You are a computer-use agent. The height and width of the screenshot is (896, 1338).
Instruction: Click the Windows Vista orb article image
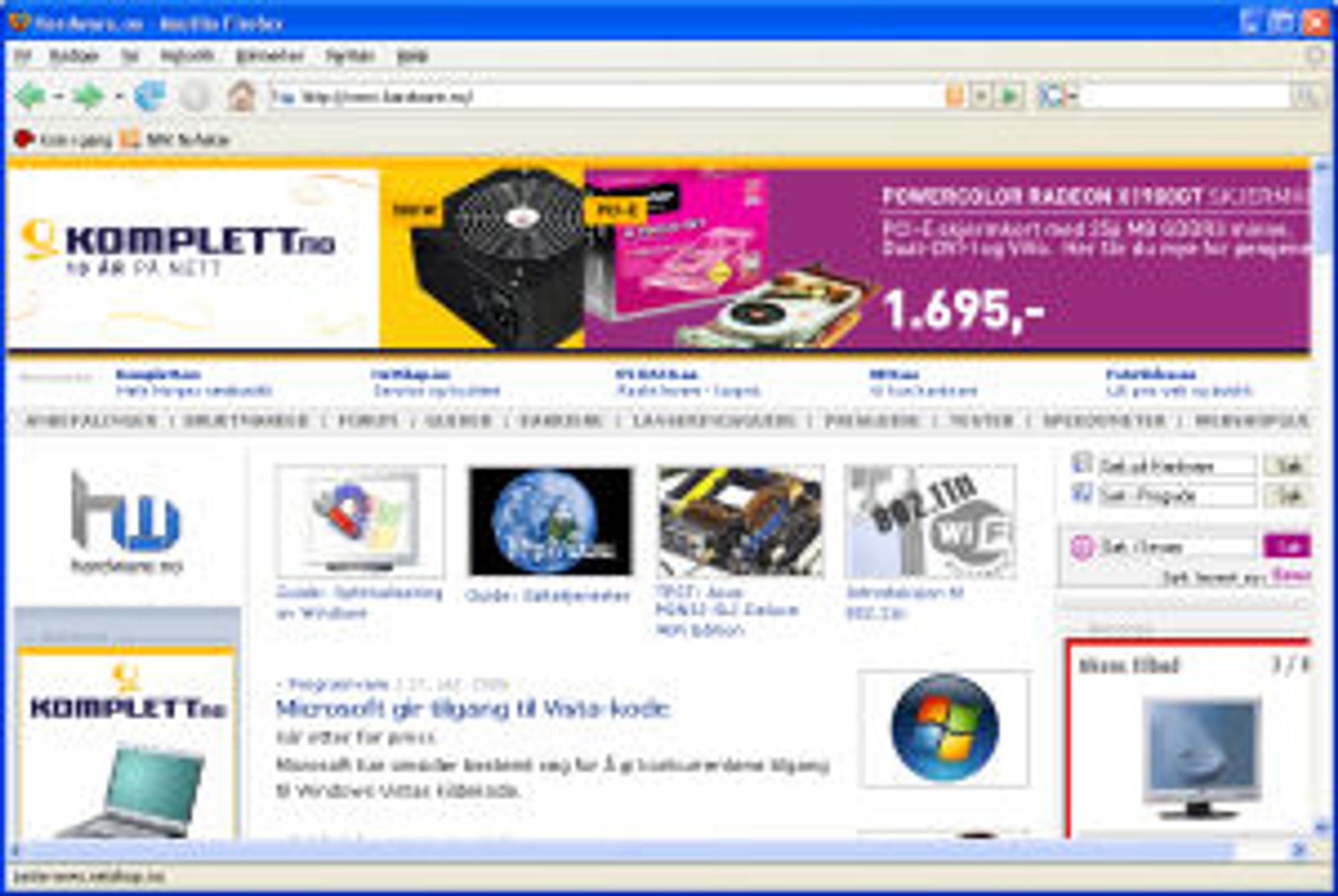click(x=945, y=729)
